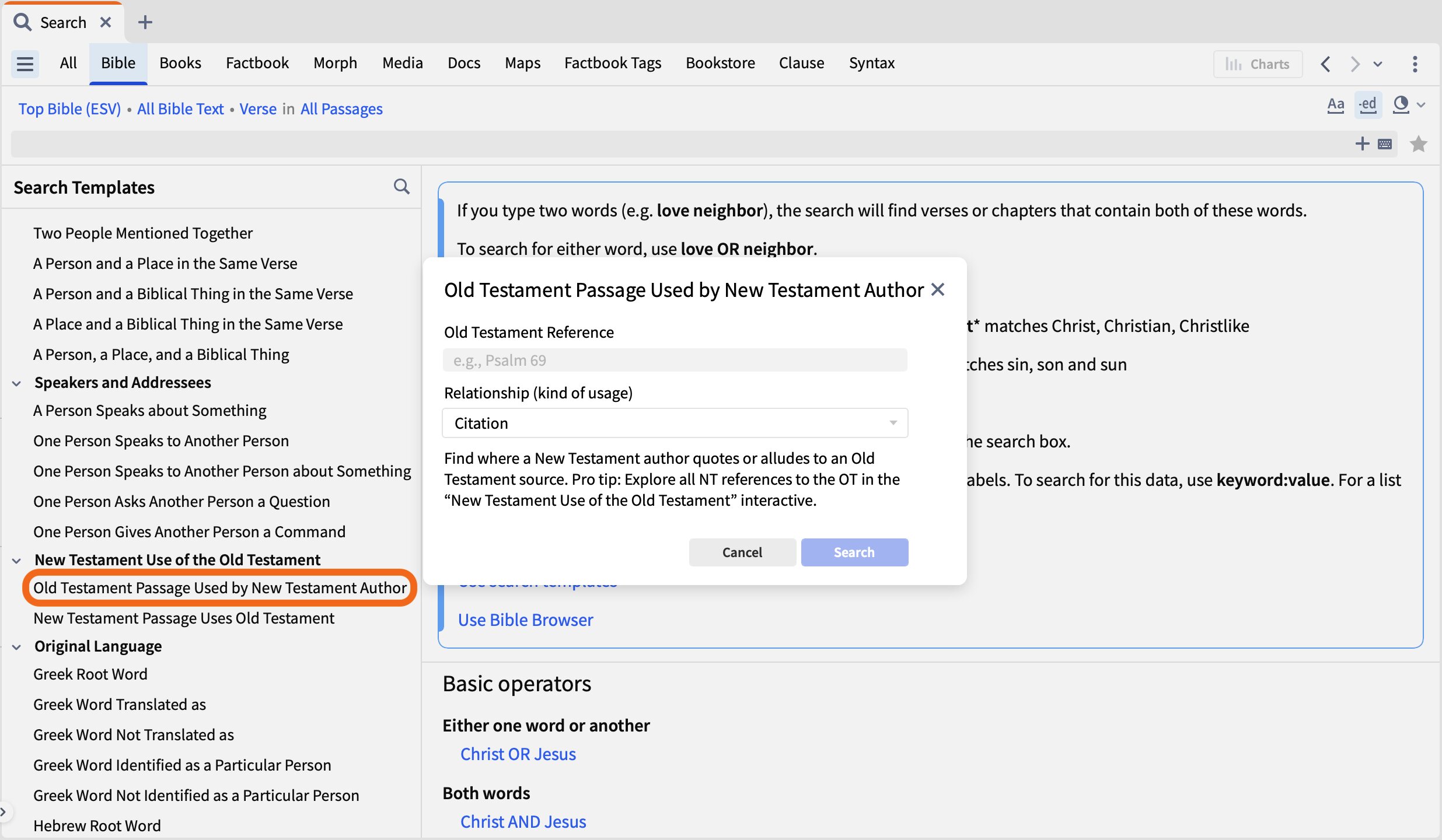Open the panel kebab menu
This screenshot has width=1442, height=840.
pos(1415,64)
